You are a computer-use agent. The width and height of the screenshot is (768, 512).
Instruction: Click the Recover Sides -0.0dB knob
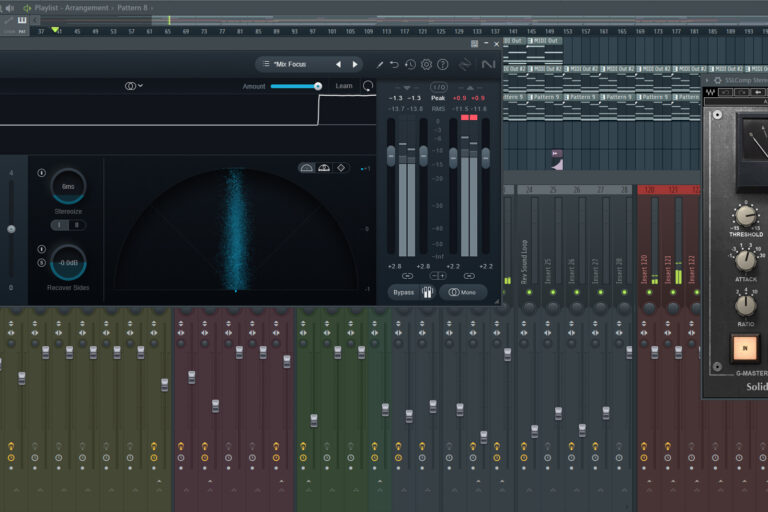coord(68,263)
